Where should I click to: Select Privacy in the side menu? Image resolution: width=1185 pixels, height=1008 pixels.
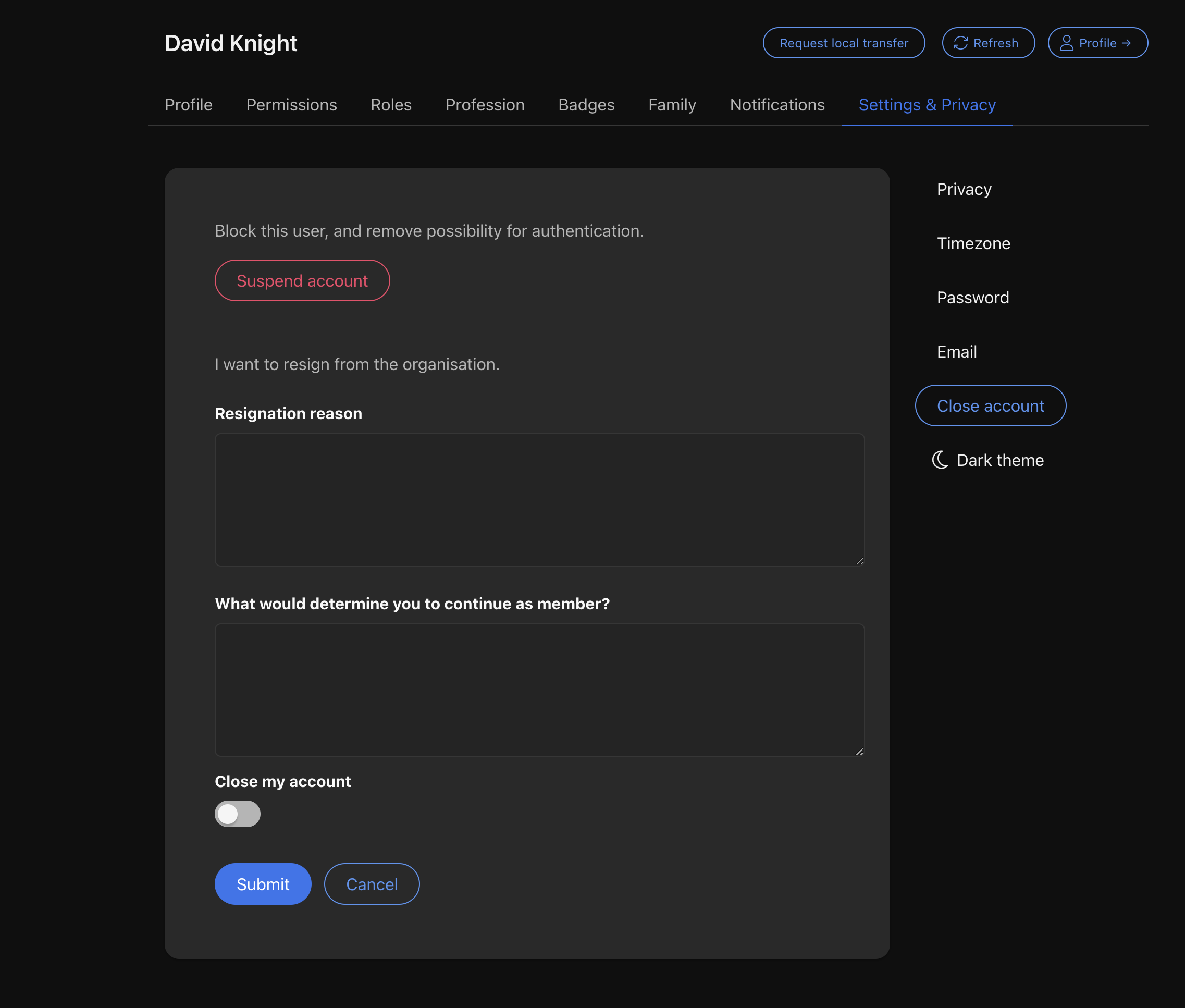tap(964, 189)
